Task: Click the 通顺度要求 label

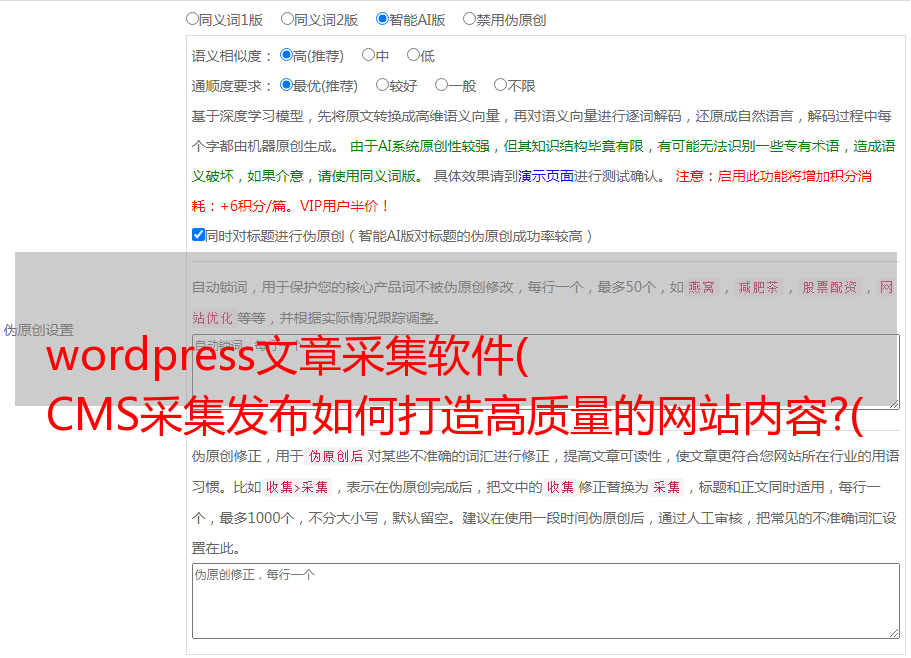Action: click(232, 87)
